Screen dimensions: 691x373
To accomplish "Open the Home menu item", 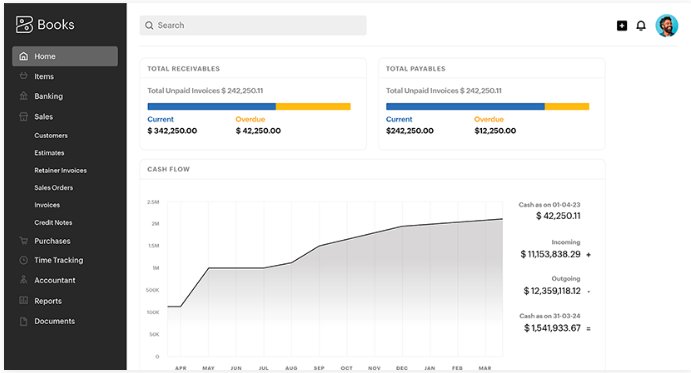I will click(65, 56).
